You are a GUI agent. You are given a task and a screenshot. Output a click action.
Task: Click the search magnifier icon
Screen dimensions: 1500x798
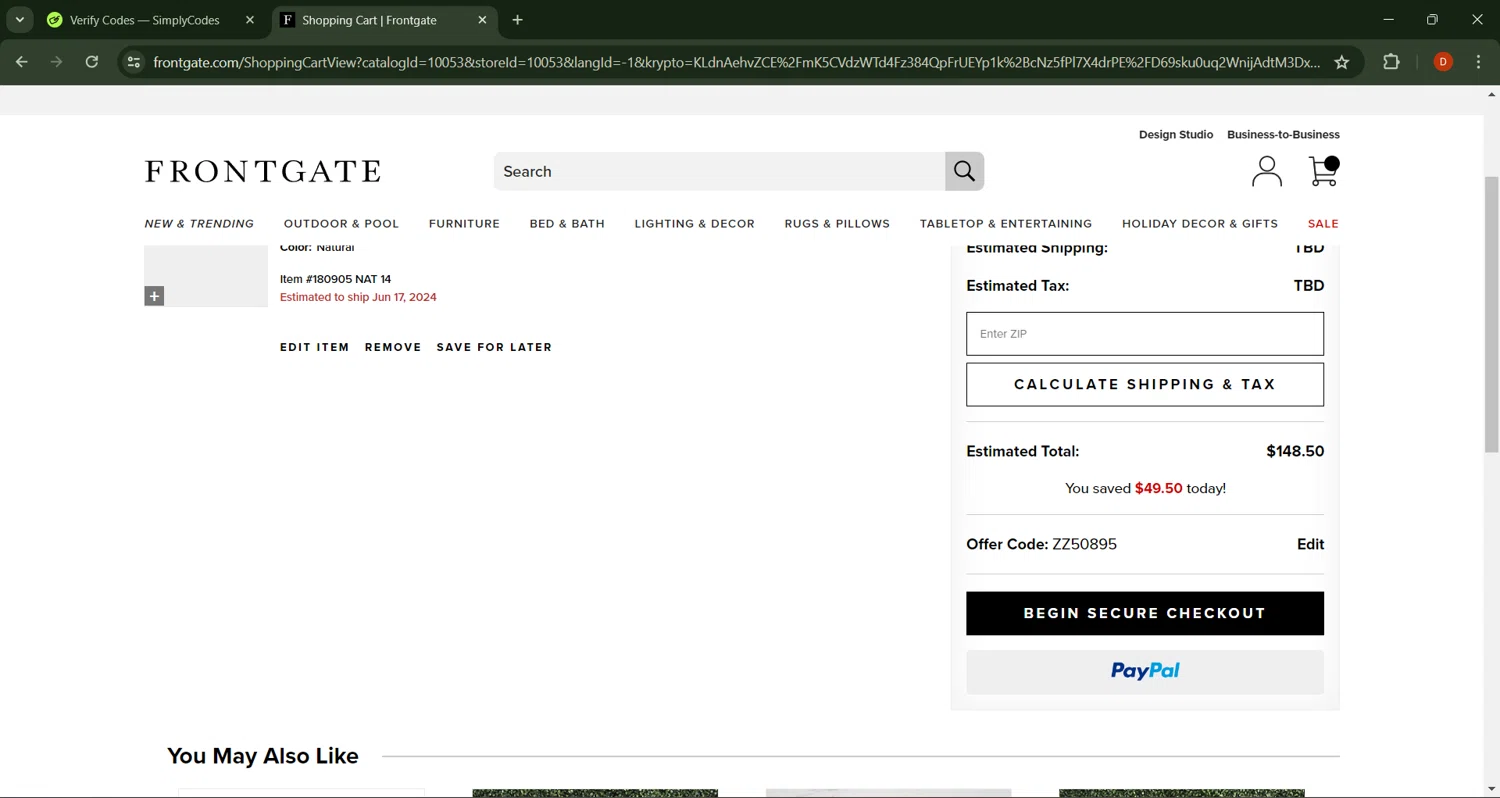964,171
